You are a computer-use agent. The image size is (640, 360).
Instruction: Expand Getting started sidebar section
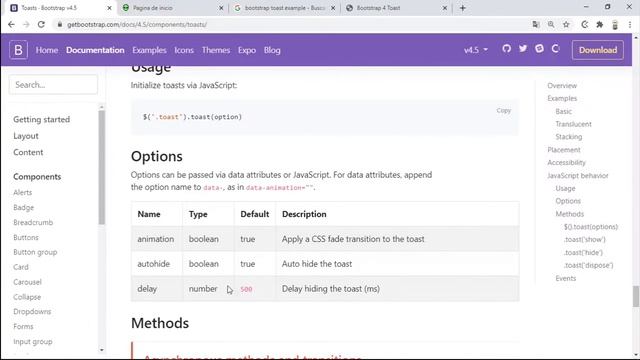[x=41, y=120]
